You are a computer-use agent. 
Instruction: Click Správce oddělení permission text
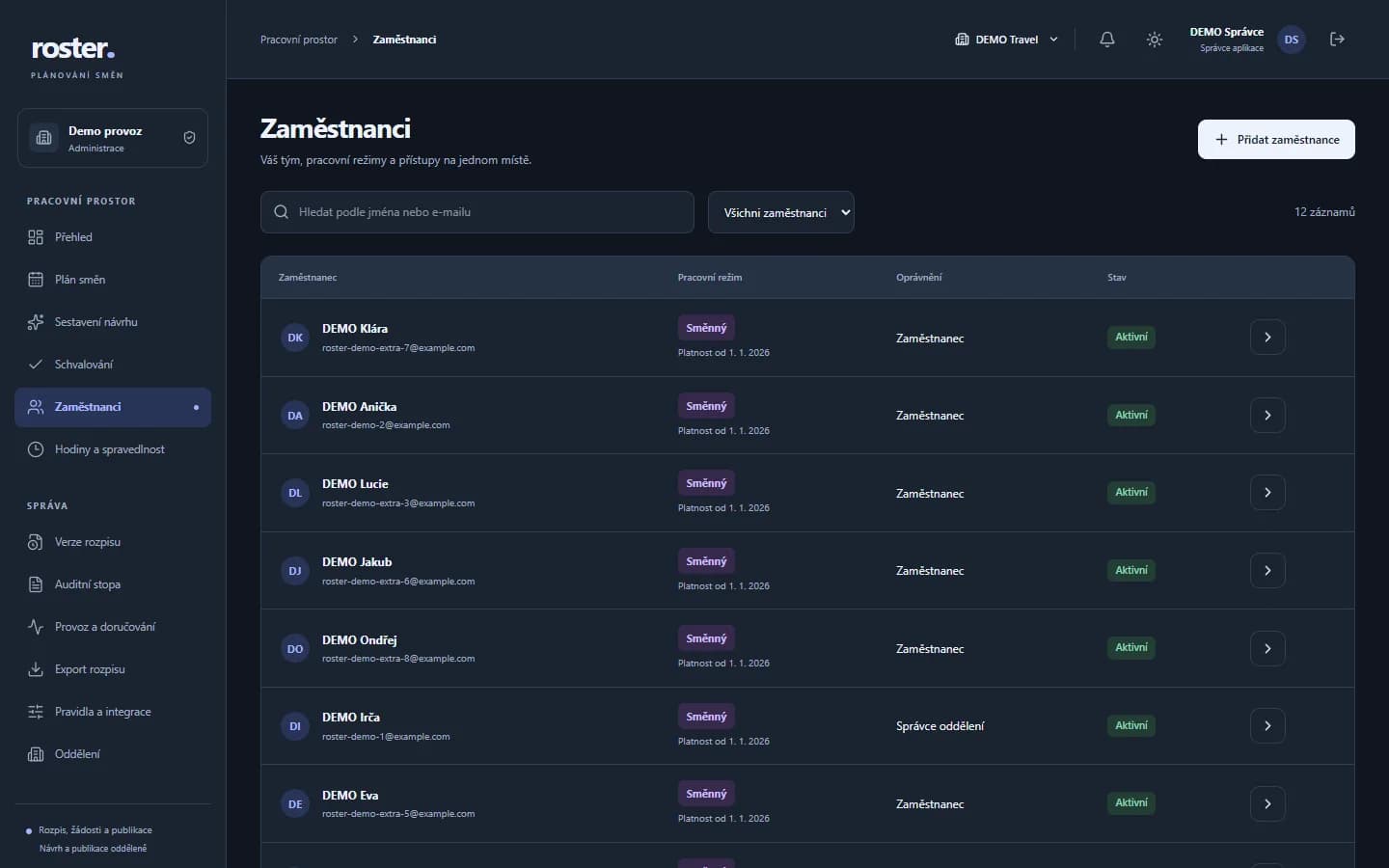pyautogui.click(x=940, y=726)
